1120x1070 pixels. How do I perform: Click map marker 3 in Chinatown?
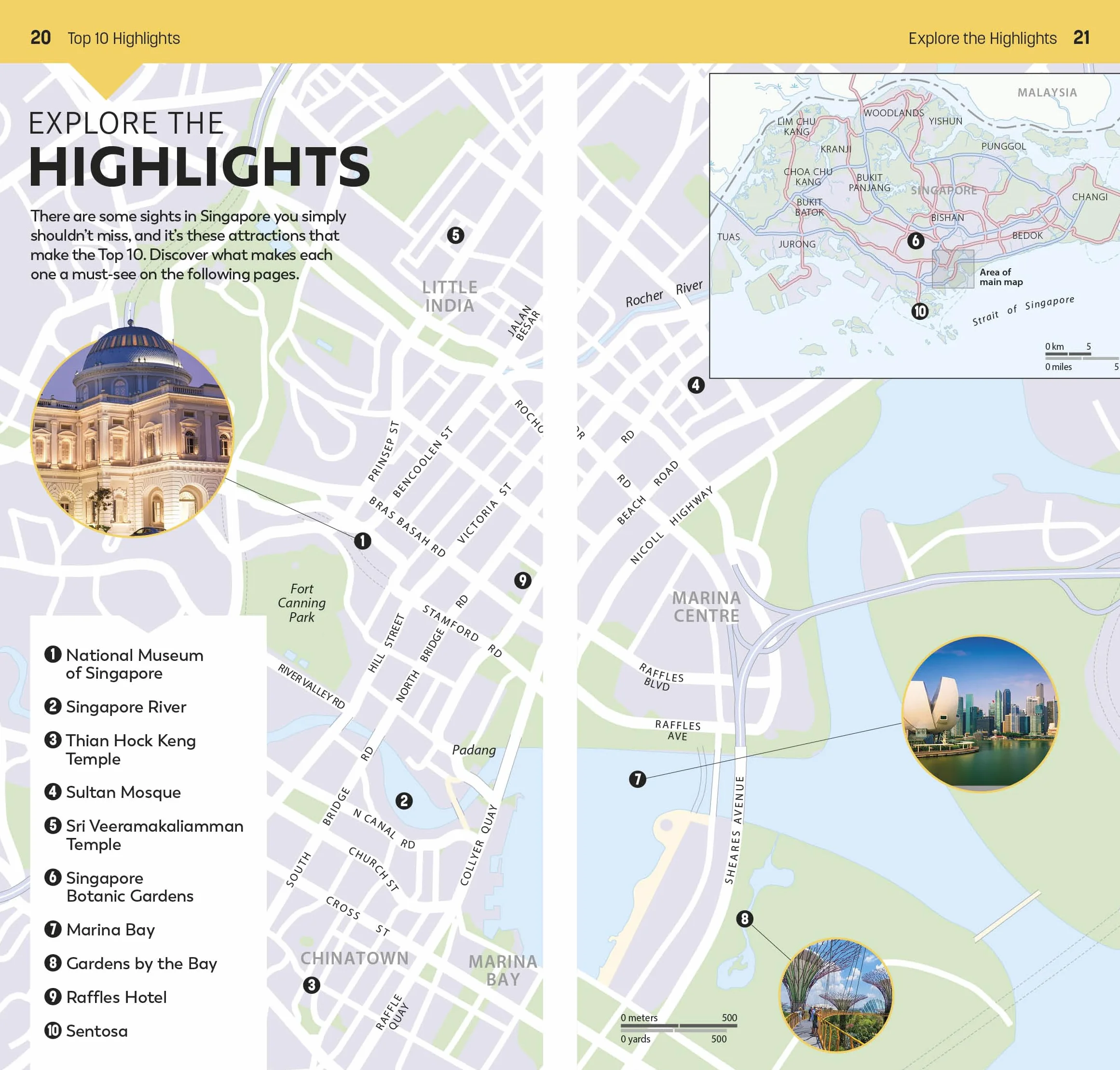tap(312, 985)
